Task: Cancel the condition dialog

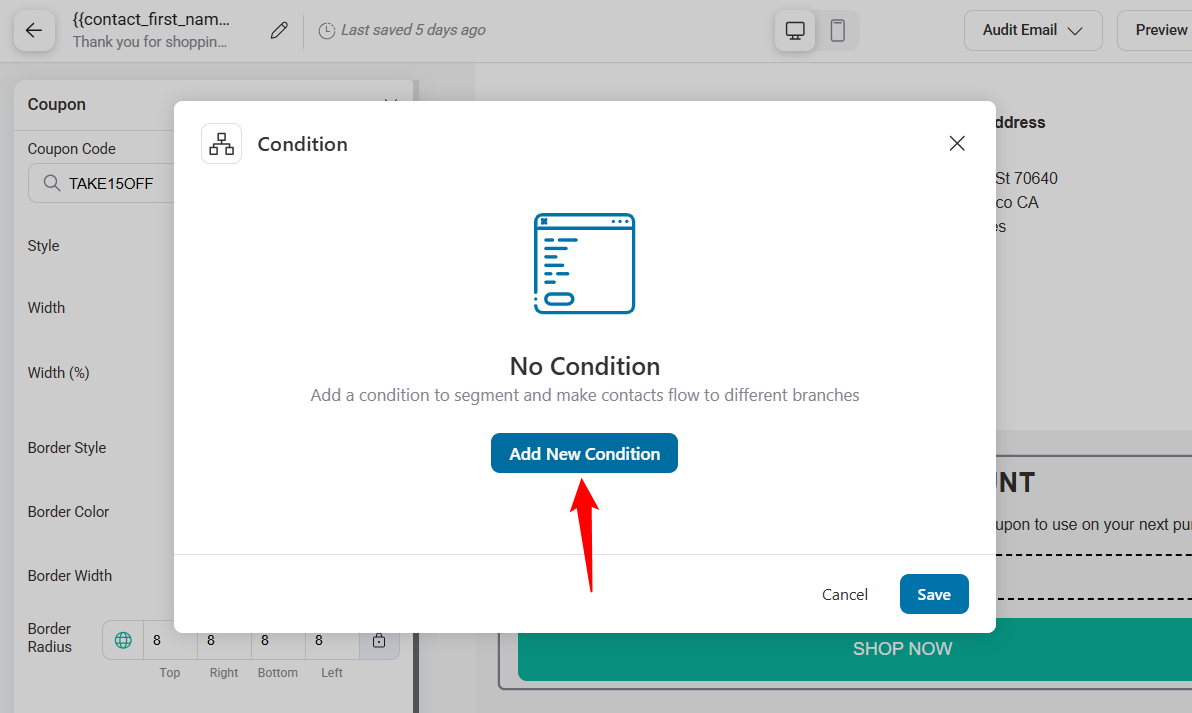Action: tap(844, 594)
